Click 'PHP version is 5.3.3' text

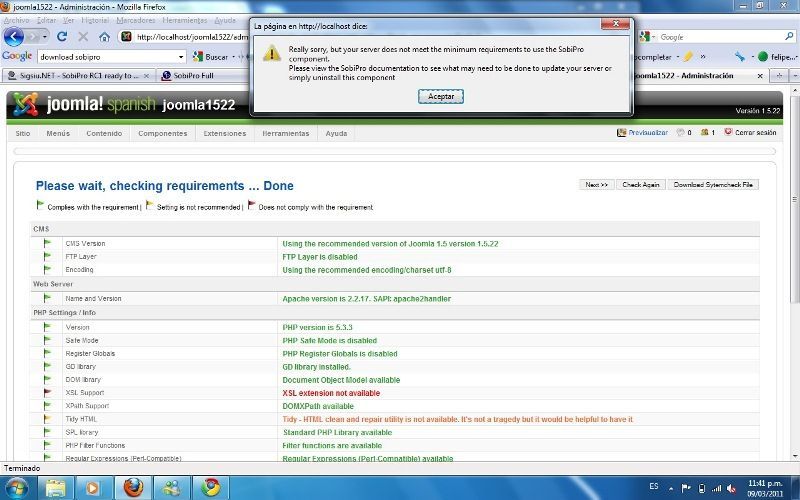pyautogui.click(x=317, y=328)
